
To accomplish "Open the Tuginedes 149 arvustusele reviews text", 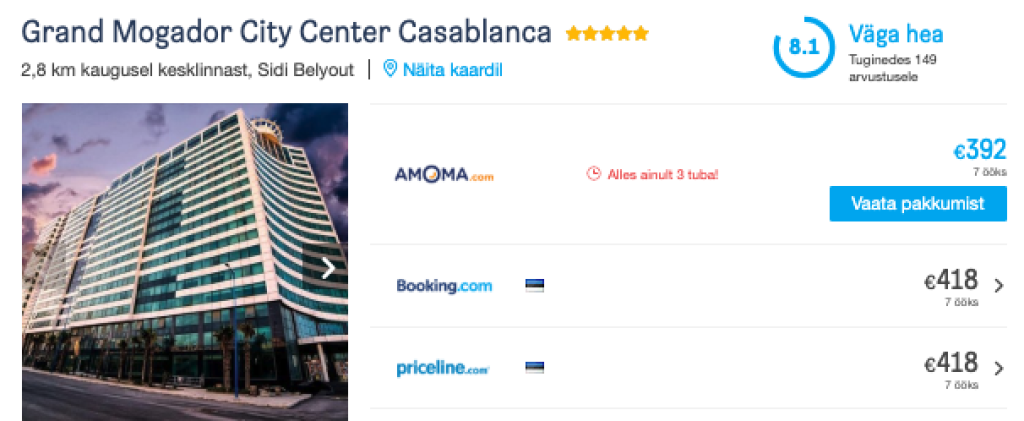I will click(x=892, y=66).
